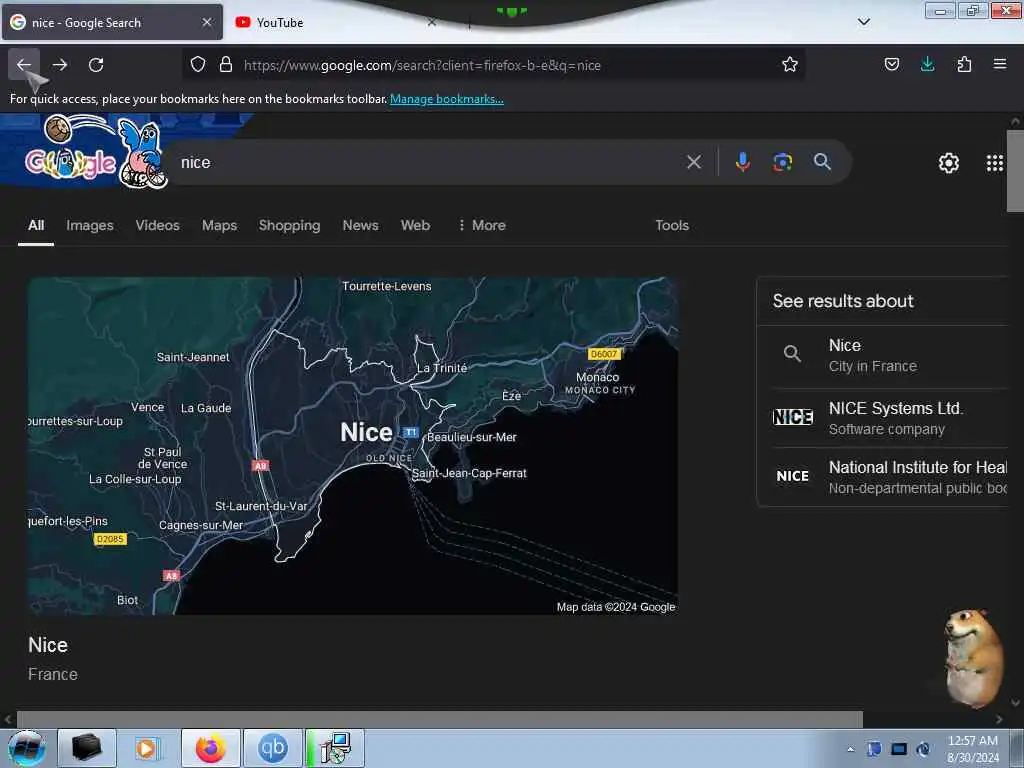Open the Windows Start menu orb
Viewport: 1024px width, 768px height.
(x=26, y=748)
